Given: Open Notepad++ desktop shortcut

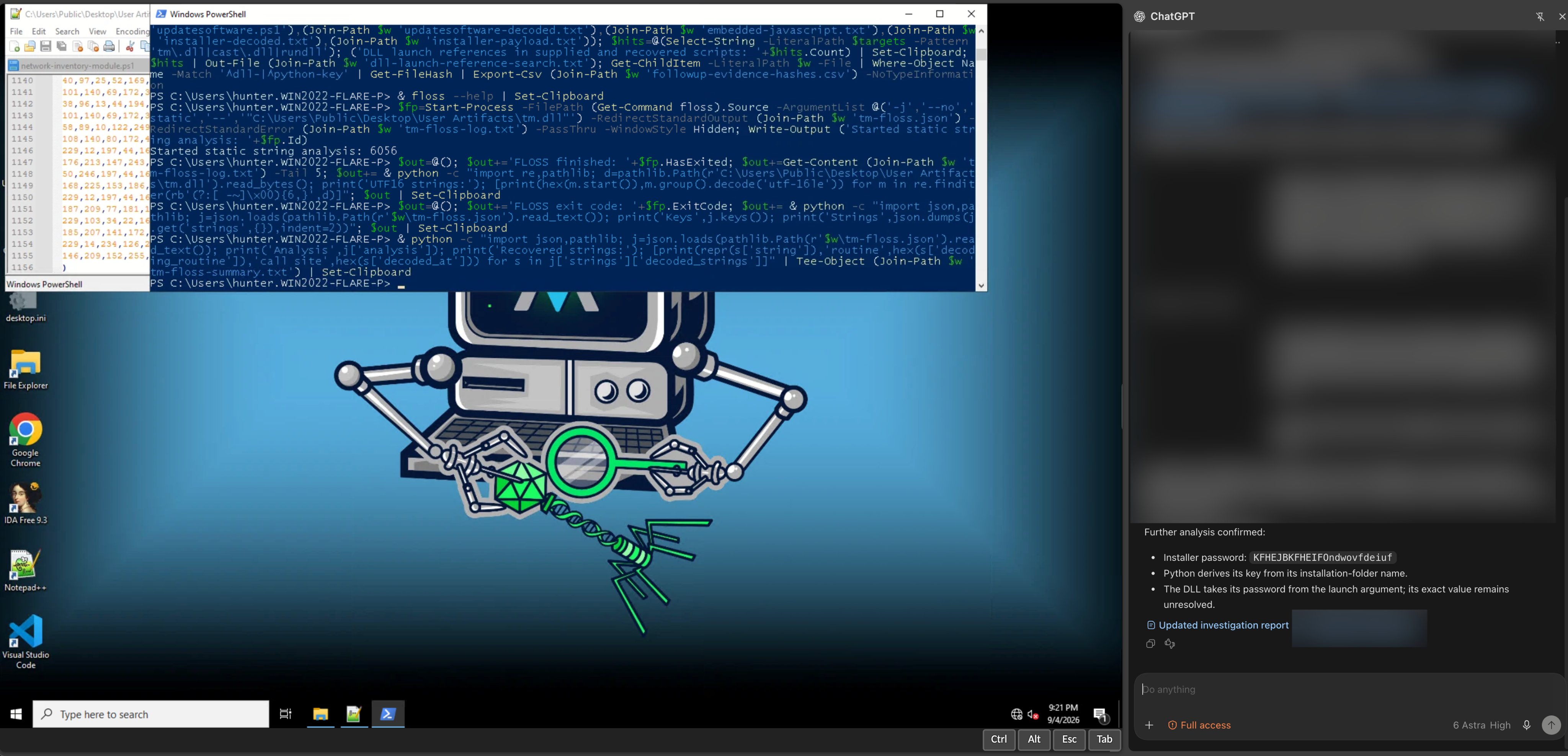Looking at the screenshot, I should click(x=26, y=570).
